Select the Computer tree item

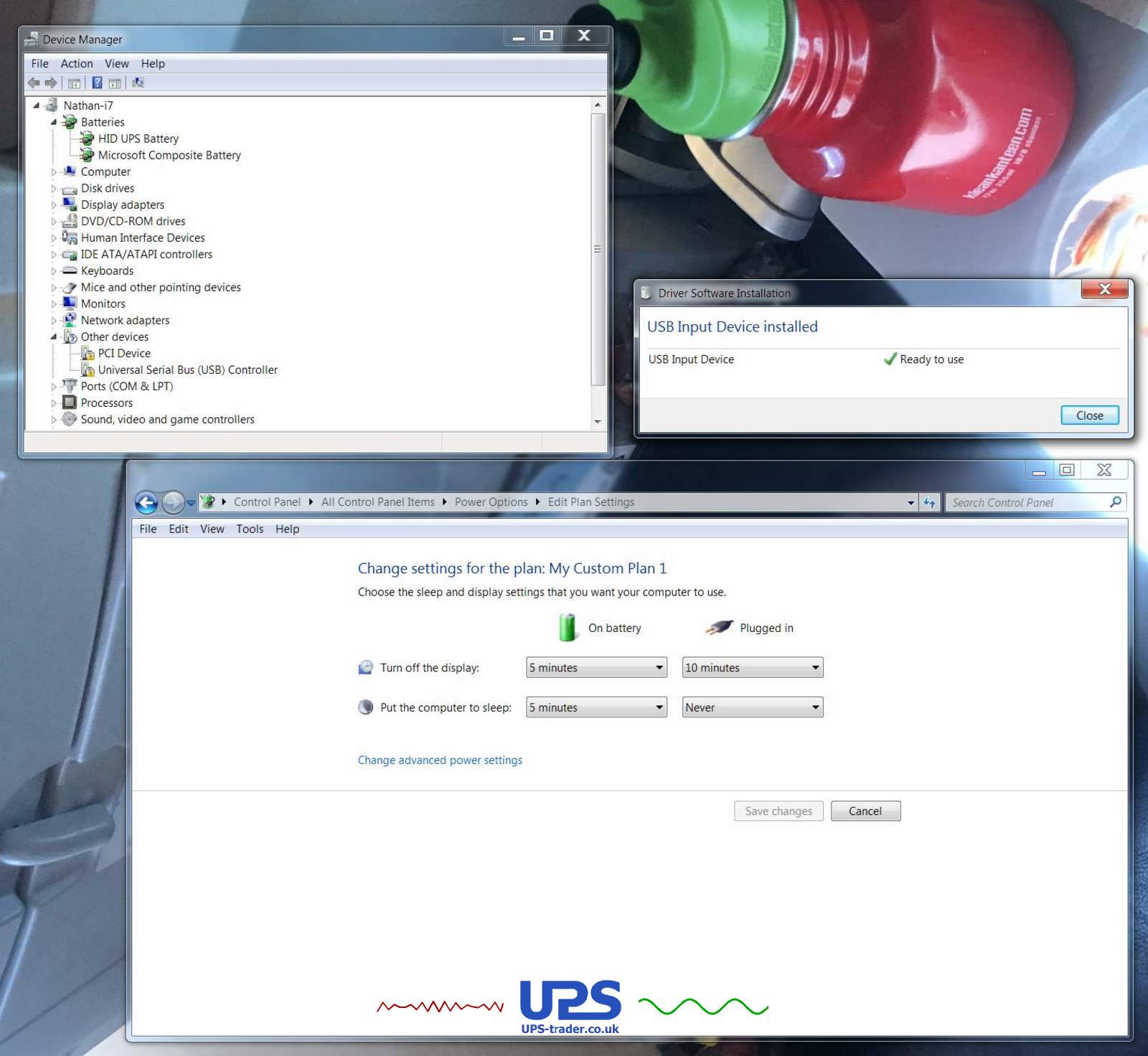point(105,171)
